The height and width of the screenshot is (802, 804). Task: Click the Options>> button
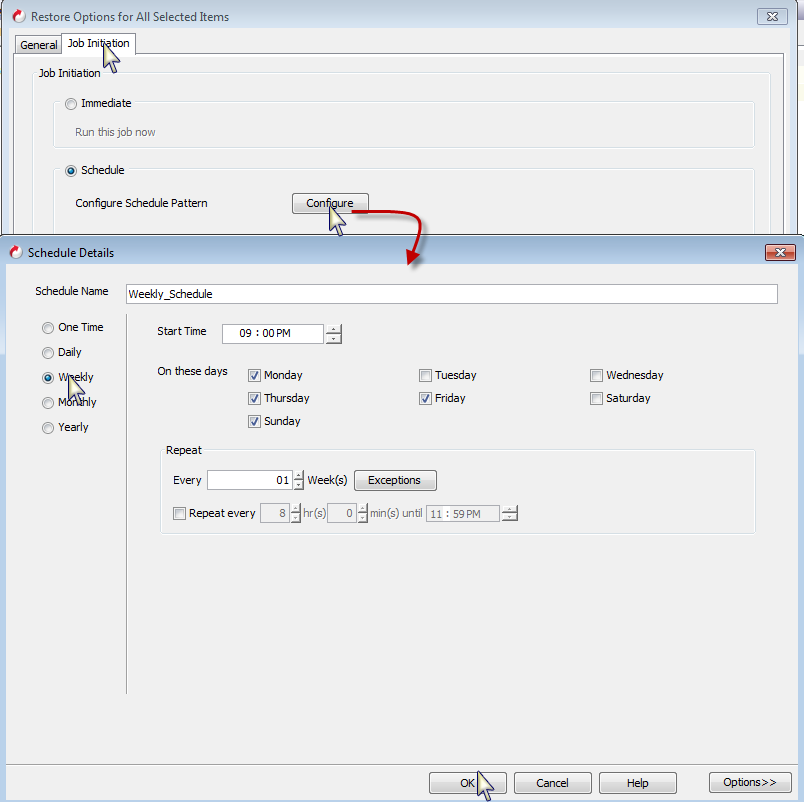[x=750, y=782]
